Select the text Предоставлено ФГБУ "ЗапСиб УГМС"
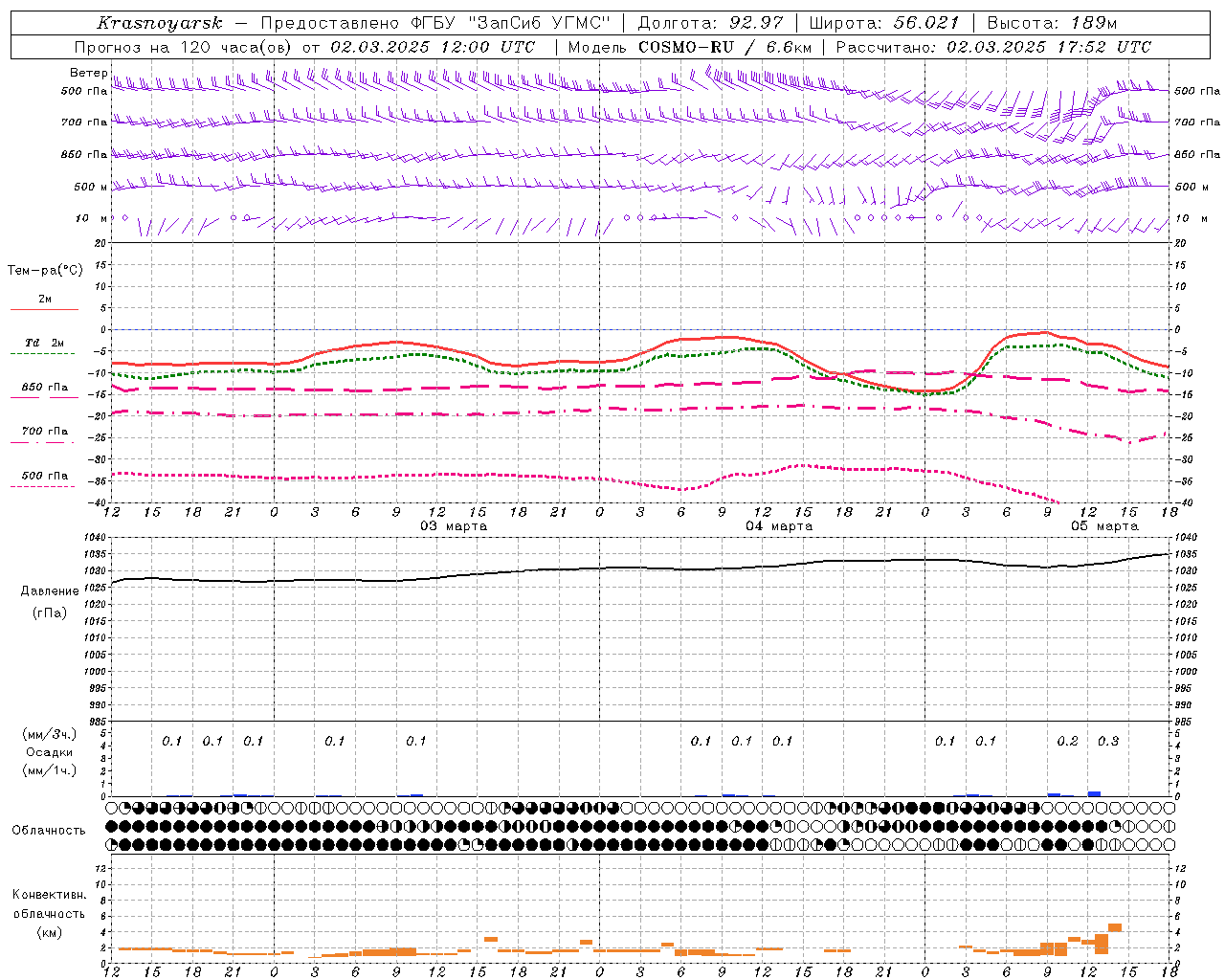1225x980 pixels. (x=434, y=23)
